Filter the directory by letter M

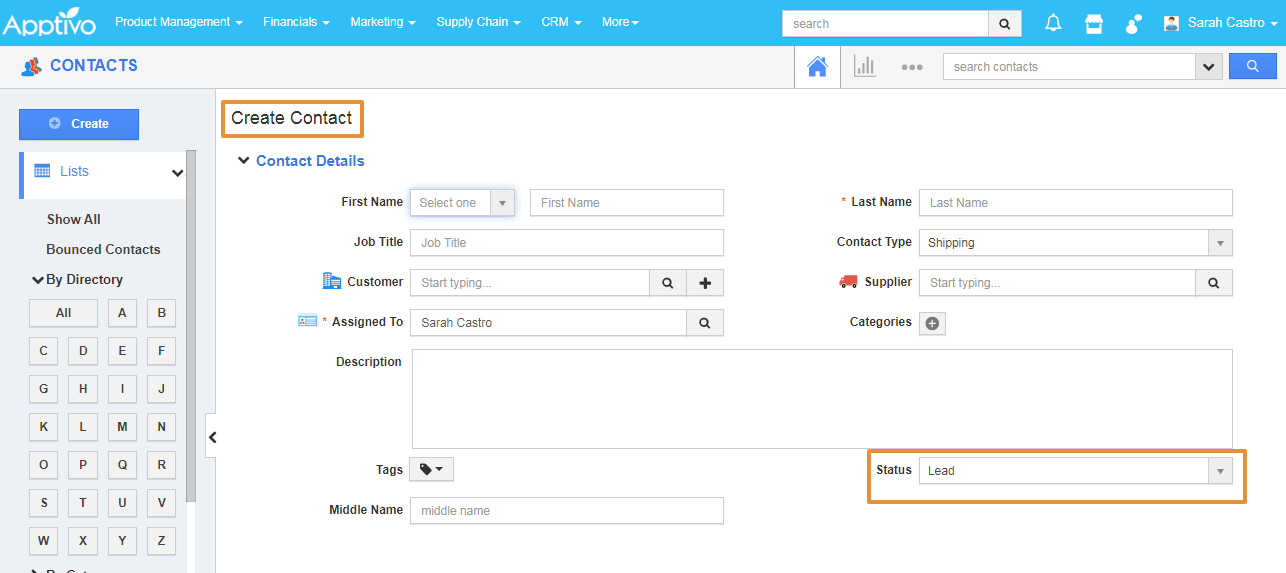click(x=122, y=427)
